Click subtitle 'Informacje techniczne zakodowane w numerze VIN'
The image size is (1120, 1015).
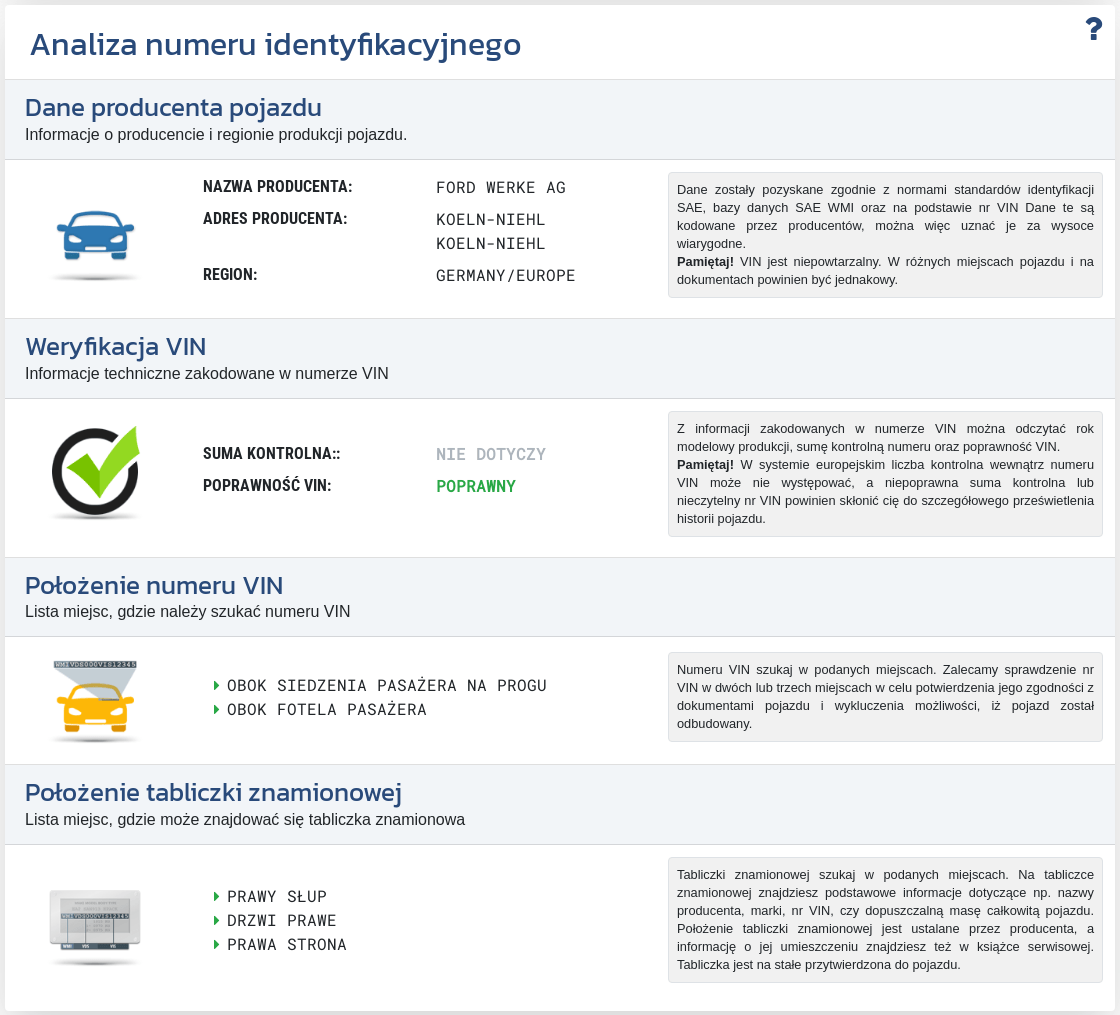click(x=206, y=374)
